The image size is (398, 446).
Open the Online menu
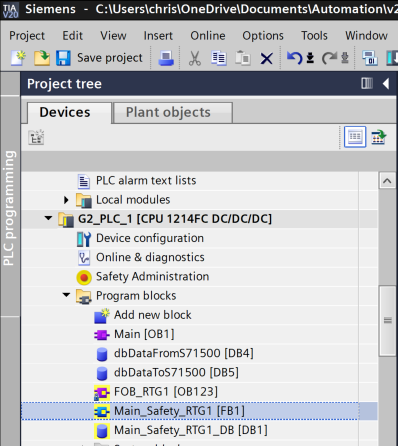(208, 36)
